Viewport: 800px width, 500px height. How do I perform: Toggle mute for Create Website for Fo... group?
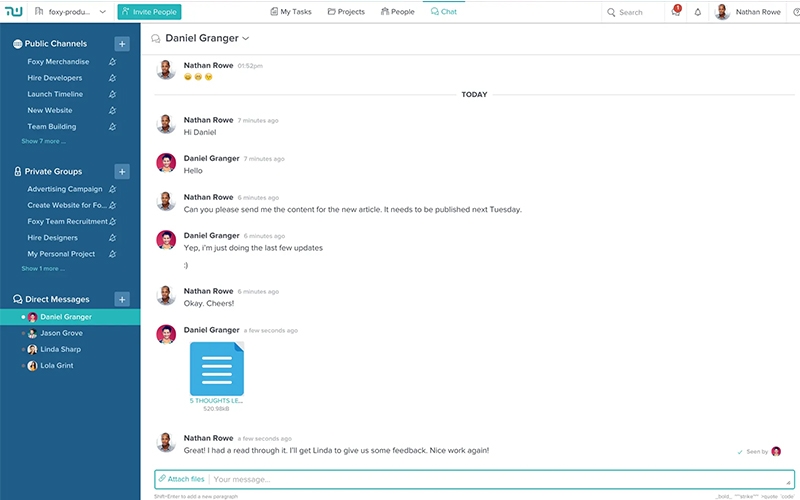click(x=112, y=206)
